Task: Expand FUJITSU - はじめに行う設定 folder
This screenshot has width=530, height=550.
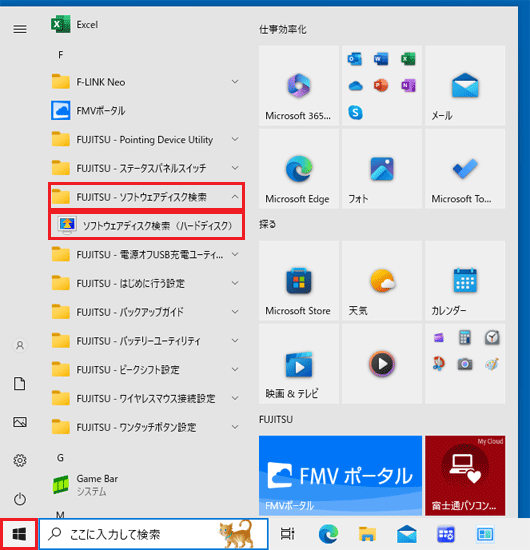Action: pos(146,283)
